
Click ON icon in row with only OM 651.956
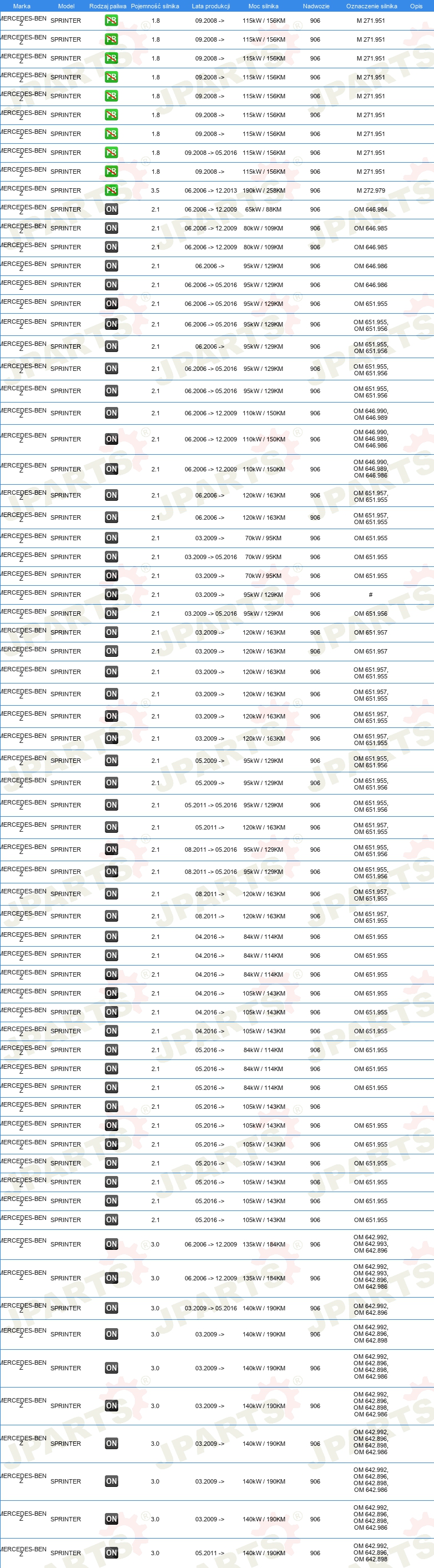[x=112, y=614]
